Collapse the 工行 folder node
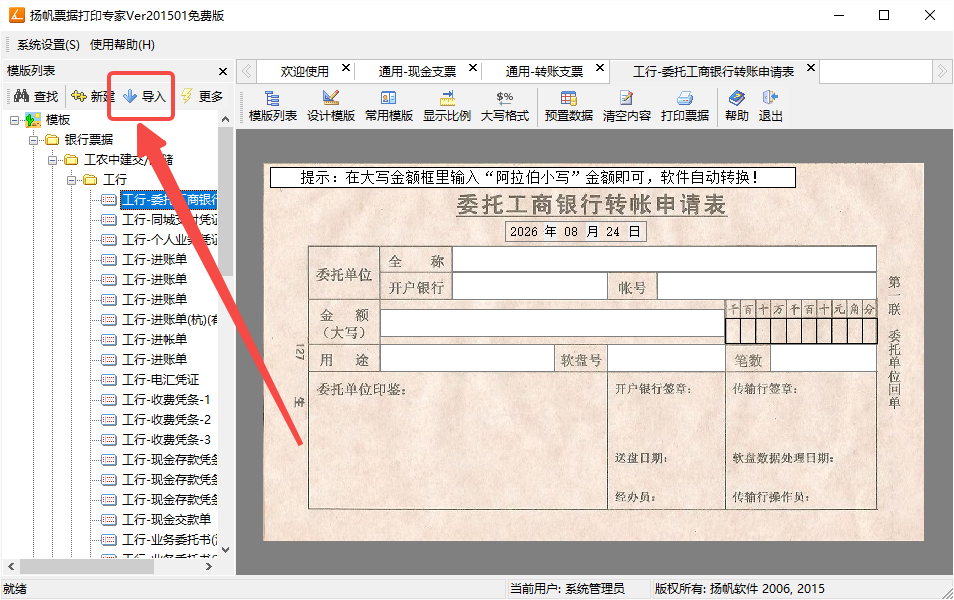The image size is (954, 600). pyautogui.click(x=72, y=180)
